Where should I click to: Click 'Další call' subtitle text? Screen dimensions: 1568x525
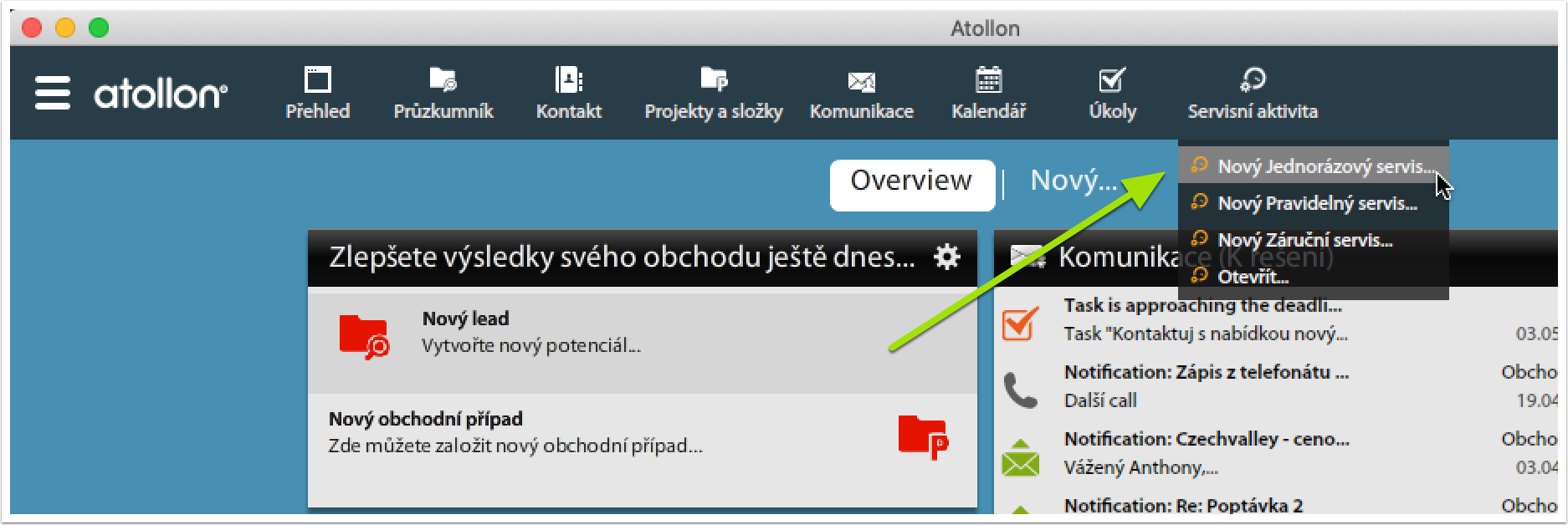coord(1100,400)
